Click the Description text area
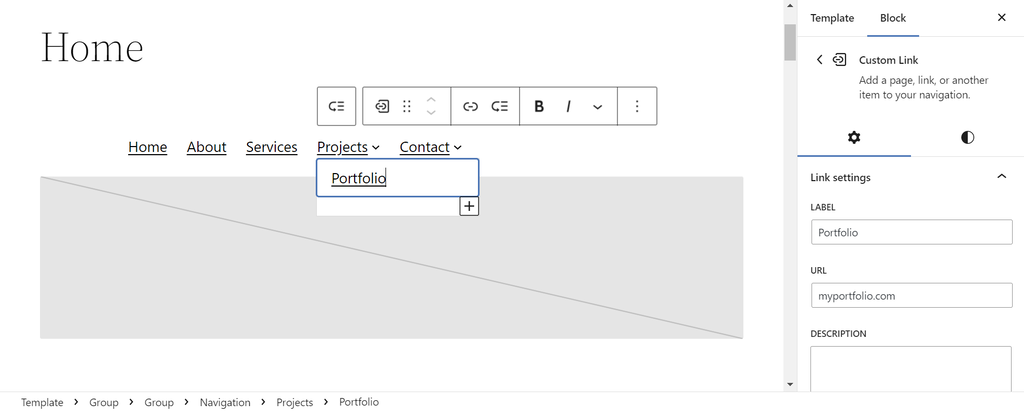The height and width of the screenshot is (411, 1024). (911, 370)
